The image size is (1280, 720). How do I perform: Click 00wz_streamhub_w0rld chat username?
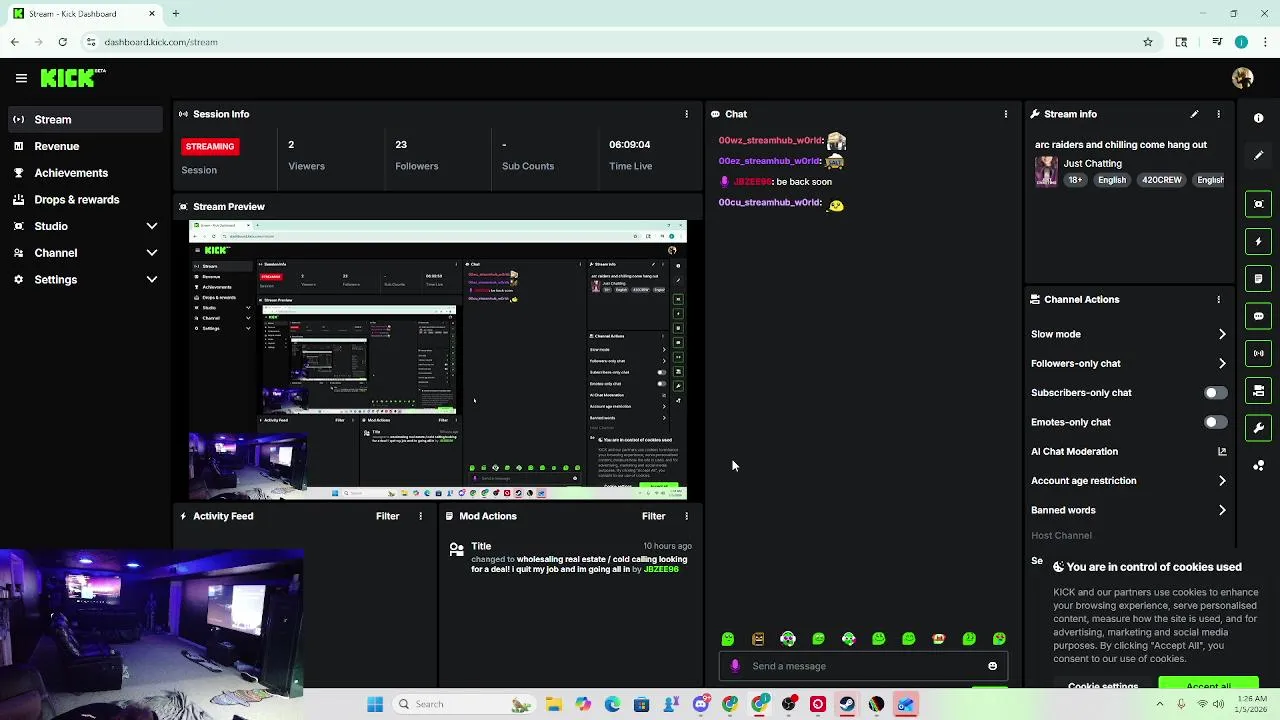[x=770, y=141]
